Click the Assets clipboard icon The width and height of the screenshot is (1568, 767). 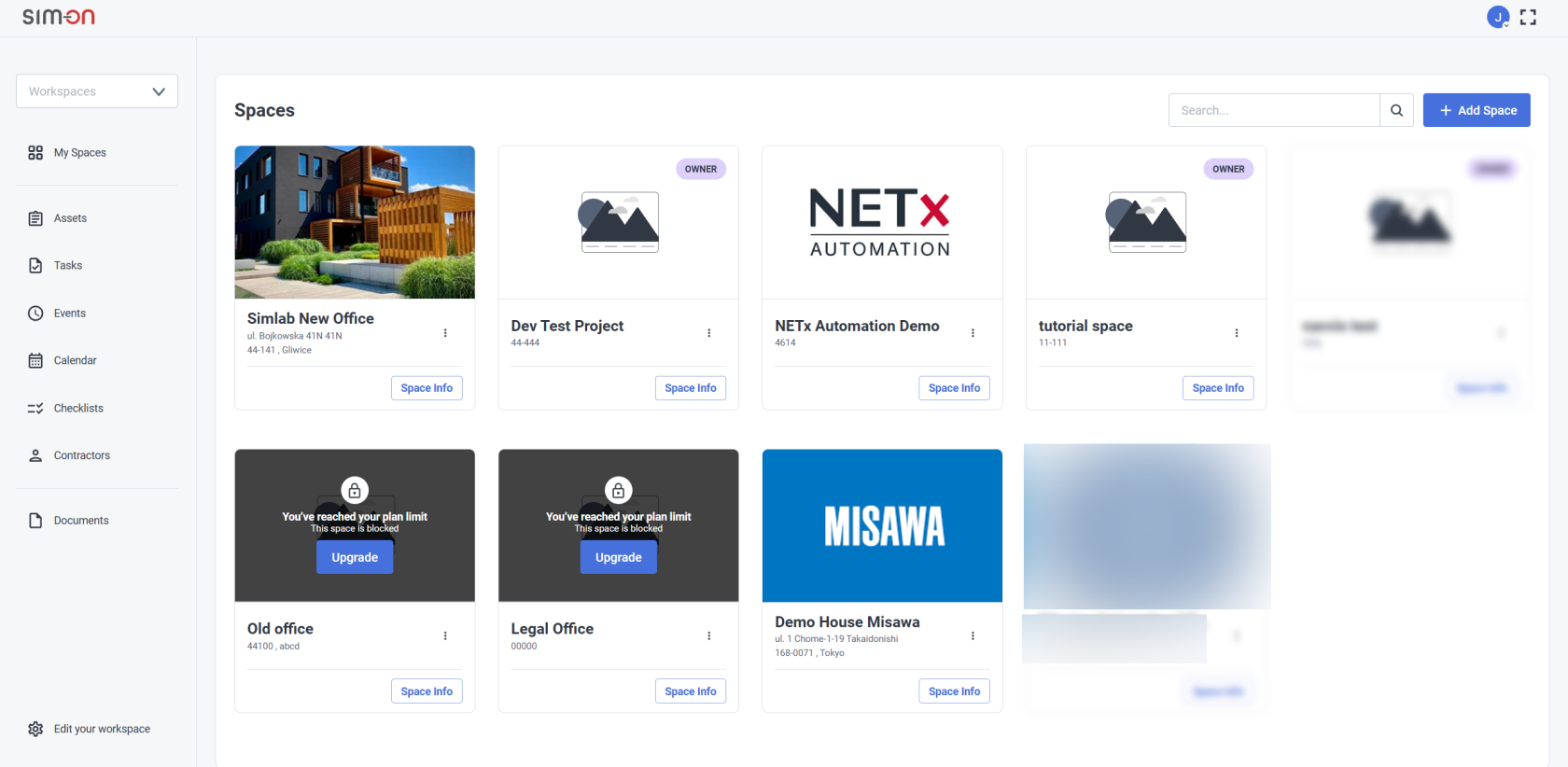point(35,218)
